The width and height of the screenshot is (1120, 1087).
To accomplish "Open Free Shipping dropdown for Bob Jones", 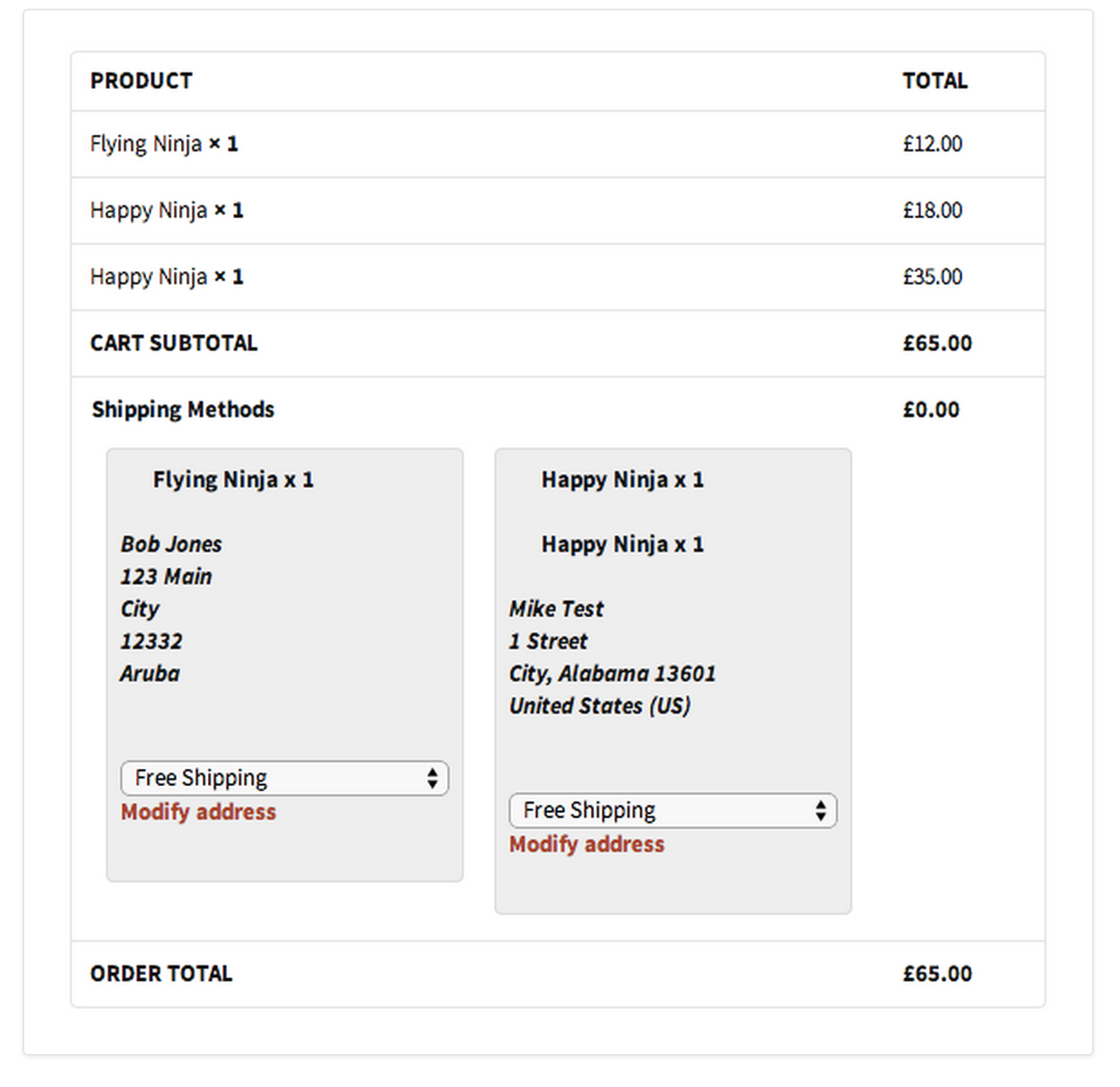I will 284,778.
